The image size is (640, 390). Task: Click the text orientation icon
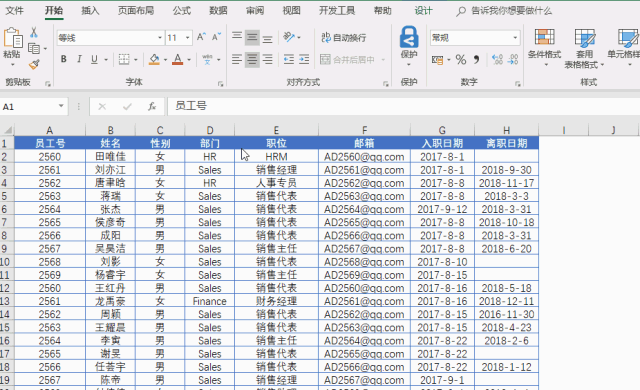[289, 38]
